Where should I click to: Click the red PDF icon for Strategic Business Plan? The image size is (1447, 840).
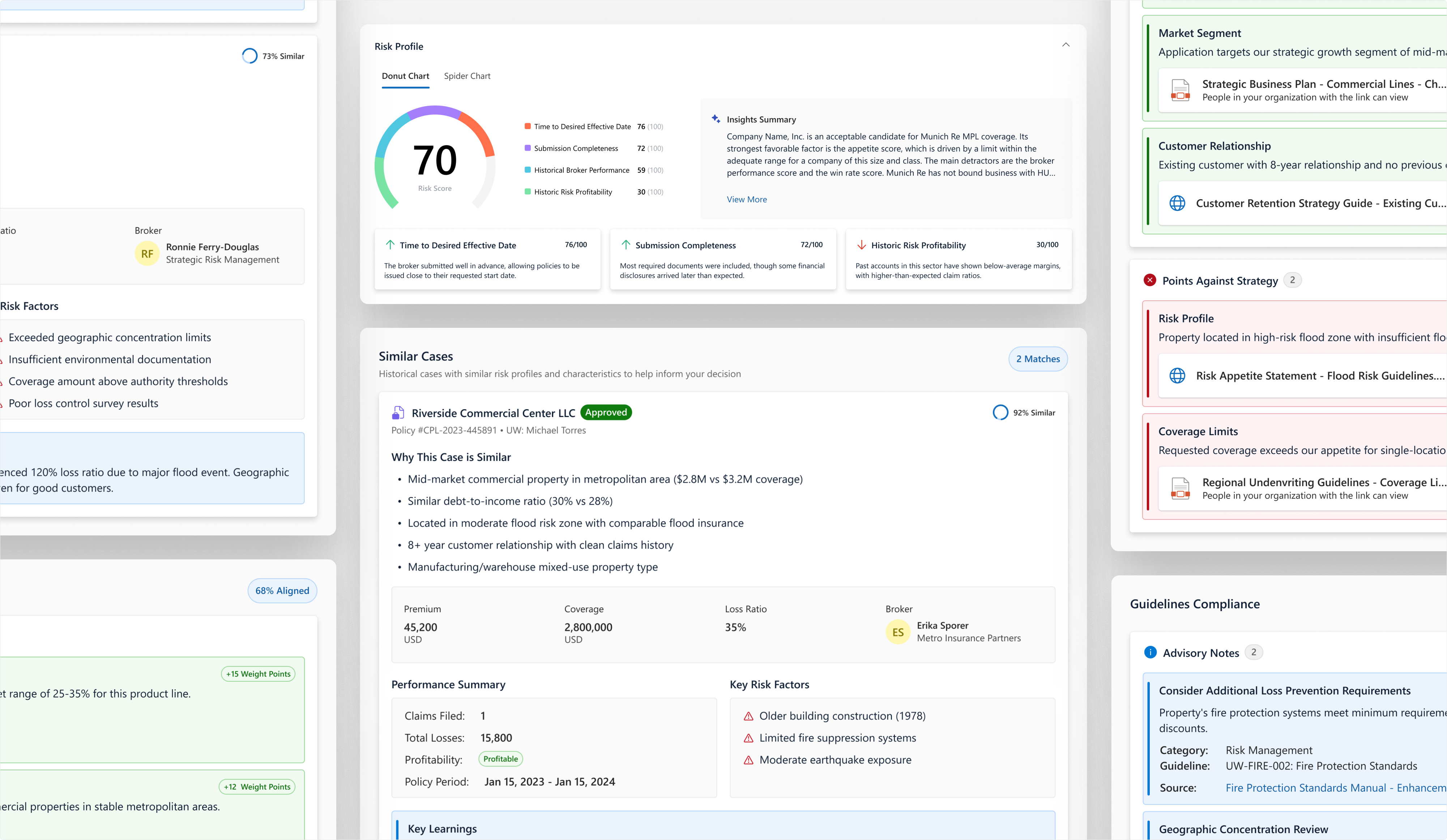click(1180, 90)
